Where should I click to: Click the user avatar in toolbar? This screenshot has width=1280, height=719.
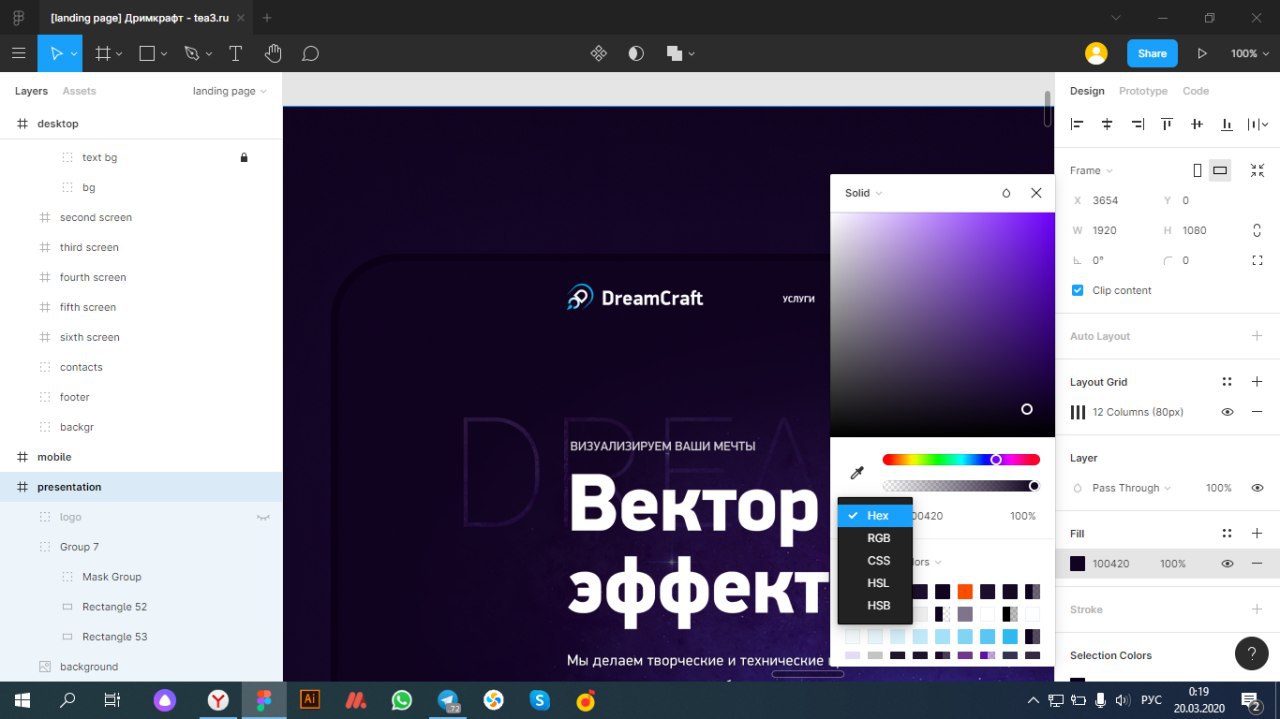coord(1096,53)
